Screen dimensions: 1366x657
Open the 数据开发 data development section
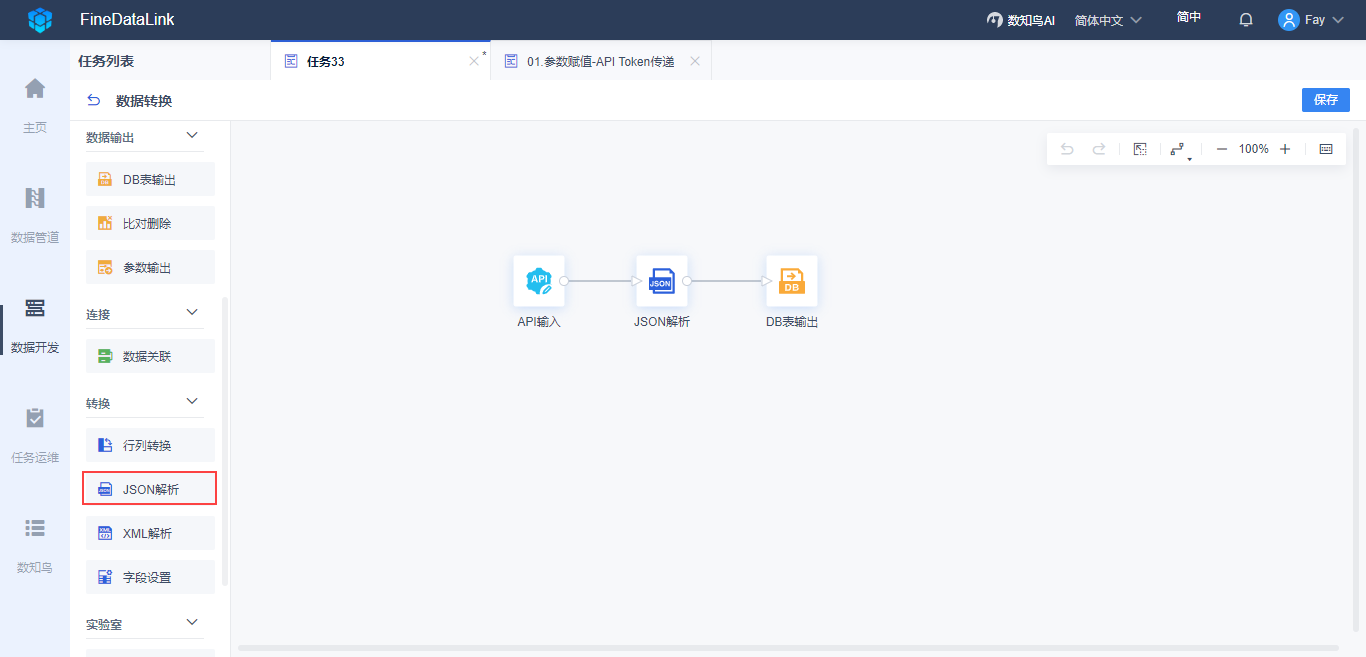click(x=35, y=325)
